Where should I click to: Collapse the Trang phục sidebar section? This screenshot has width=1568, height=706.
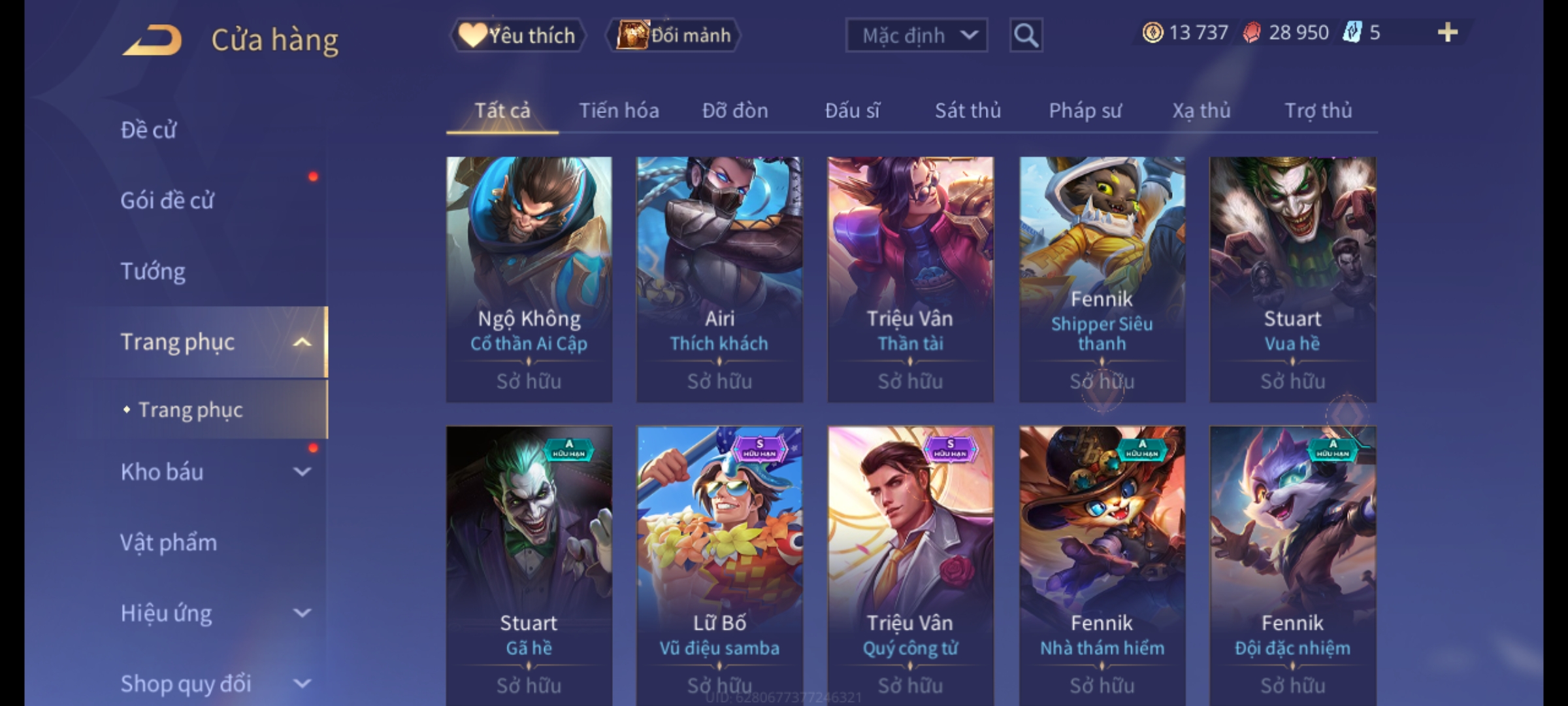coord(302,342)
